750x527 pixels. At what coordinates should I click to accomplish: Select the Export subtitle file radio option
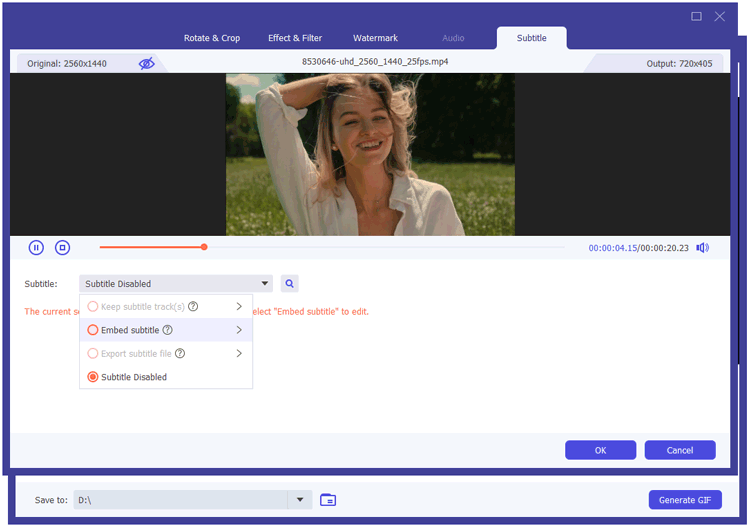93,353
